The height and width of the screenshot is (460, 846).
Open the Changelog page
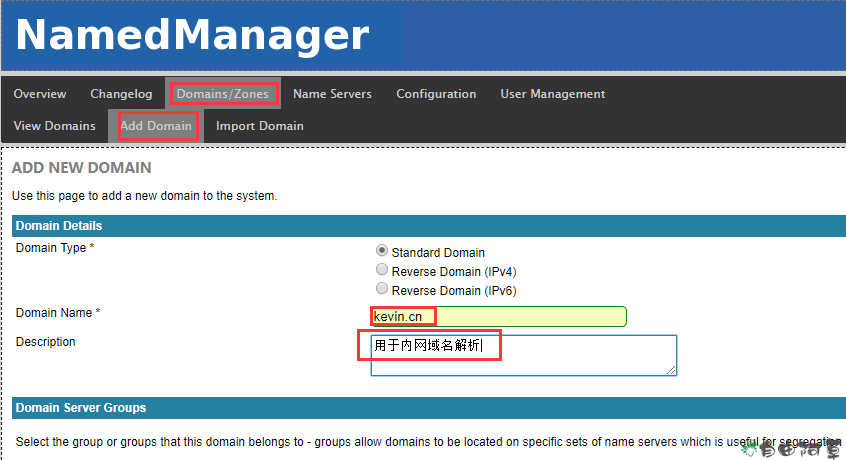point(121,94)
